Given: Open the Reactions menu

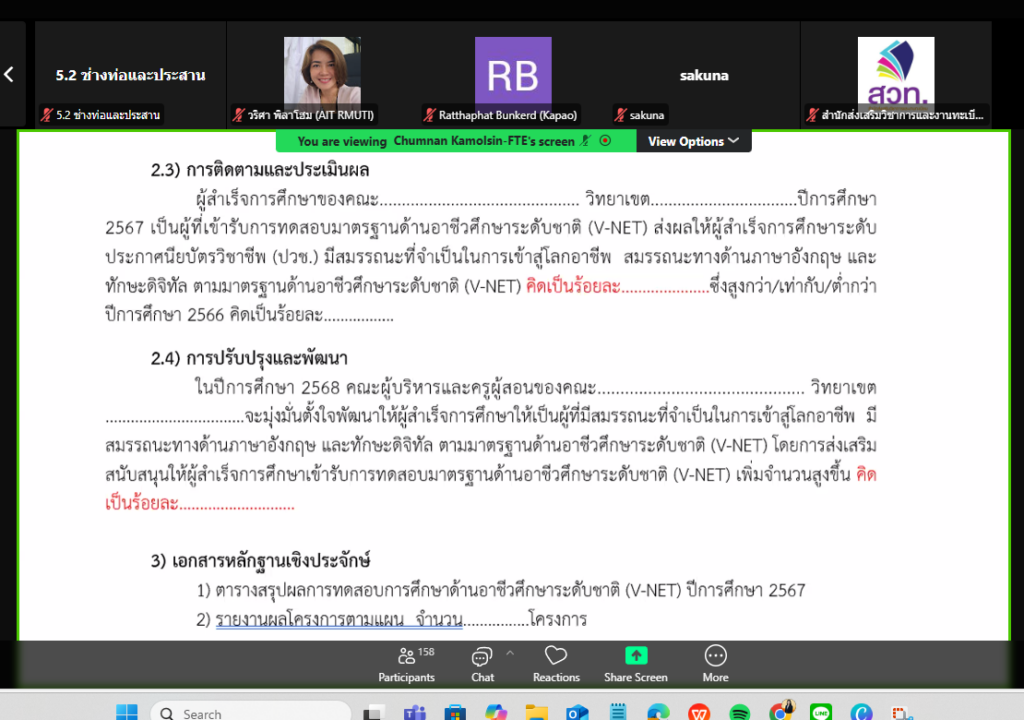Looking at the screenshot, I should (556, 663).
